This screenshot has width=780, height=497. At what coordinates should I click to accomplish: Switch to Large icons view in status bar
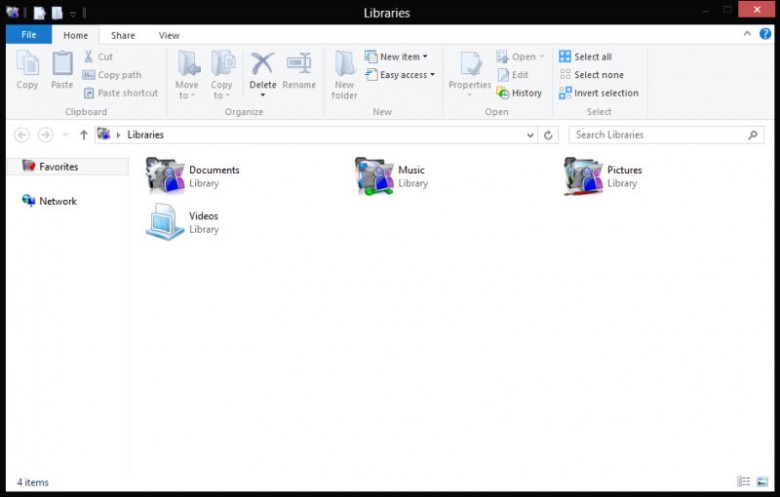(x=762, y=481)
